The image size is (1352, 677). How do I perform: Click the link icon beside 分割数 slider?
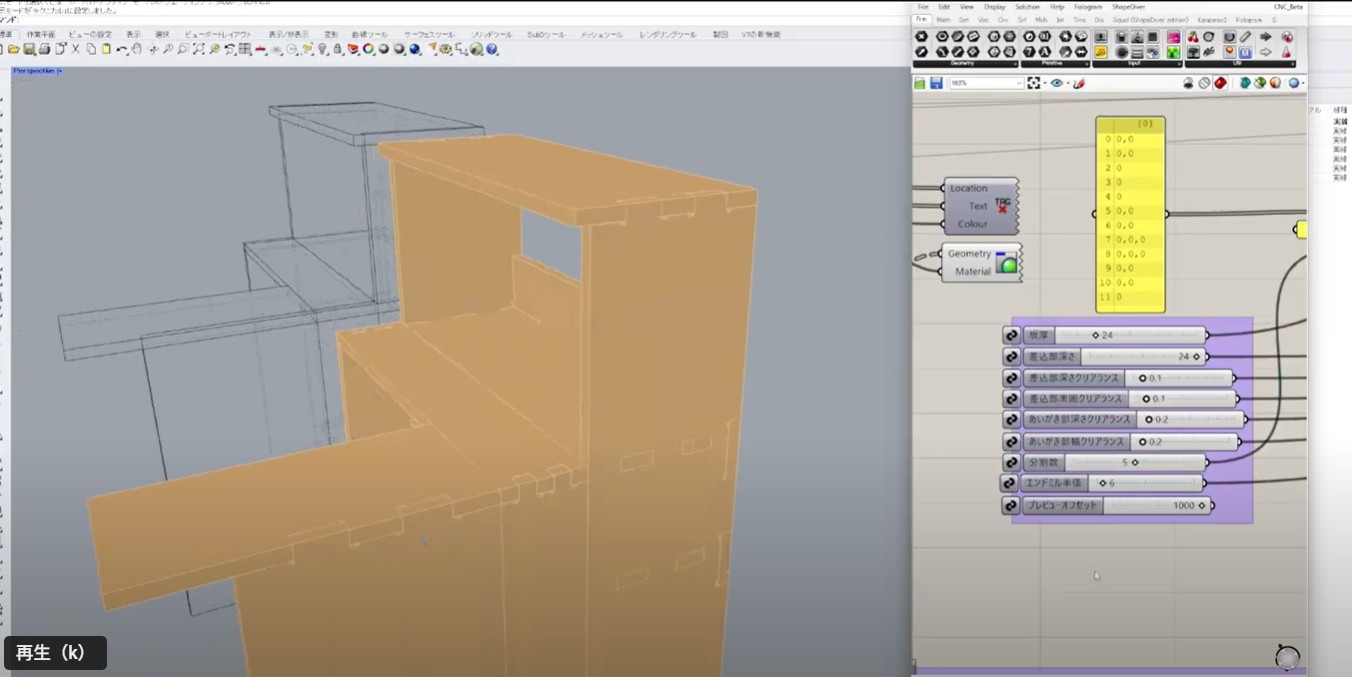click(1012, 462)
